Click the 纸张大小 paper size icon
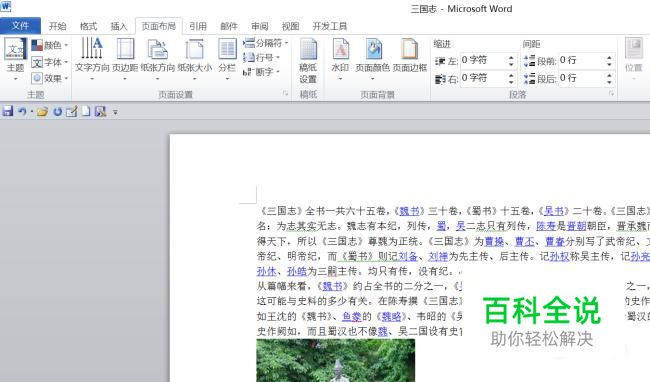 194,49
